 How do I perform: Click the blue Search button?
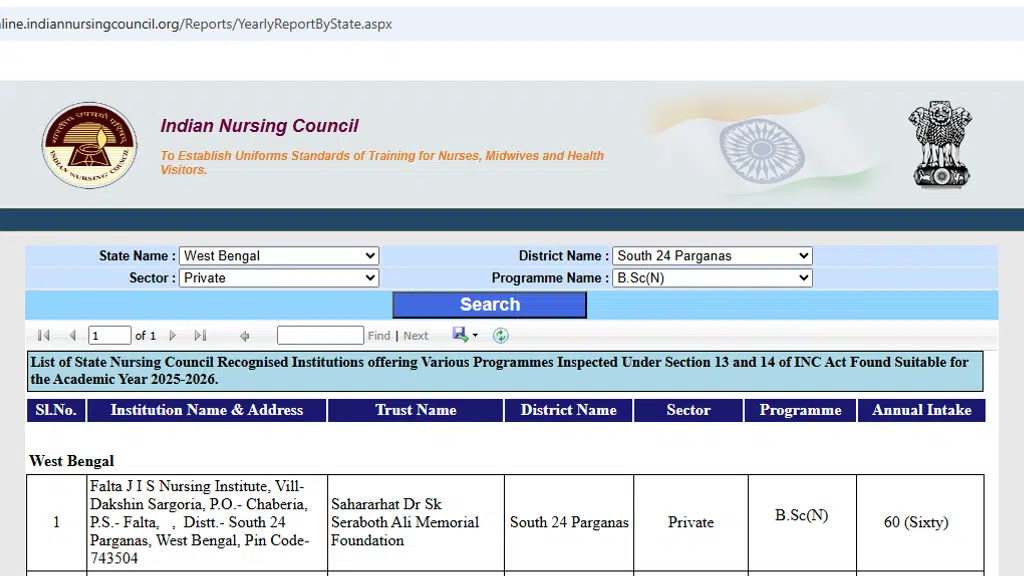click(x=490, y=305)
